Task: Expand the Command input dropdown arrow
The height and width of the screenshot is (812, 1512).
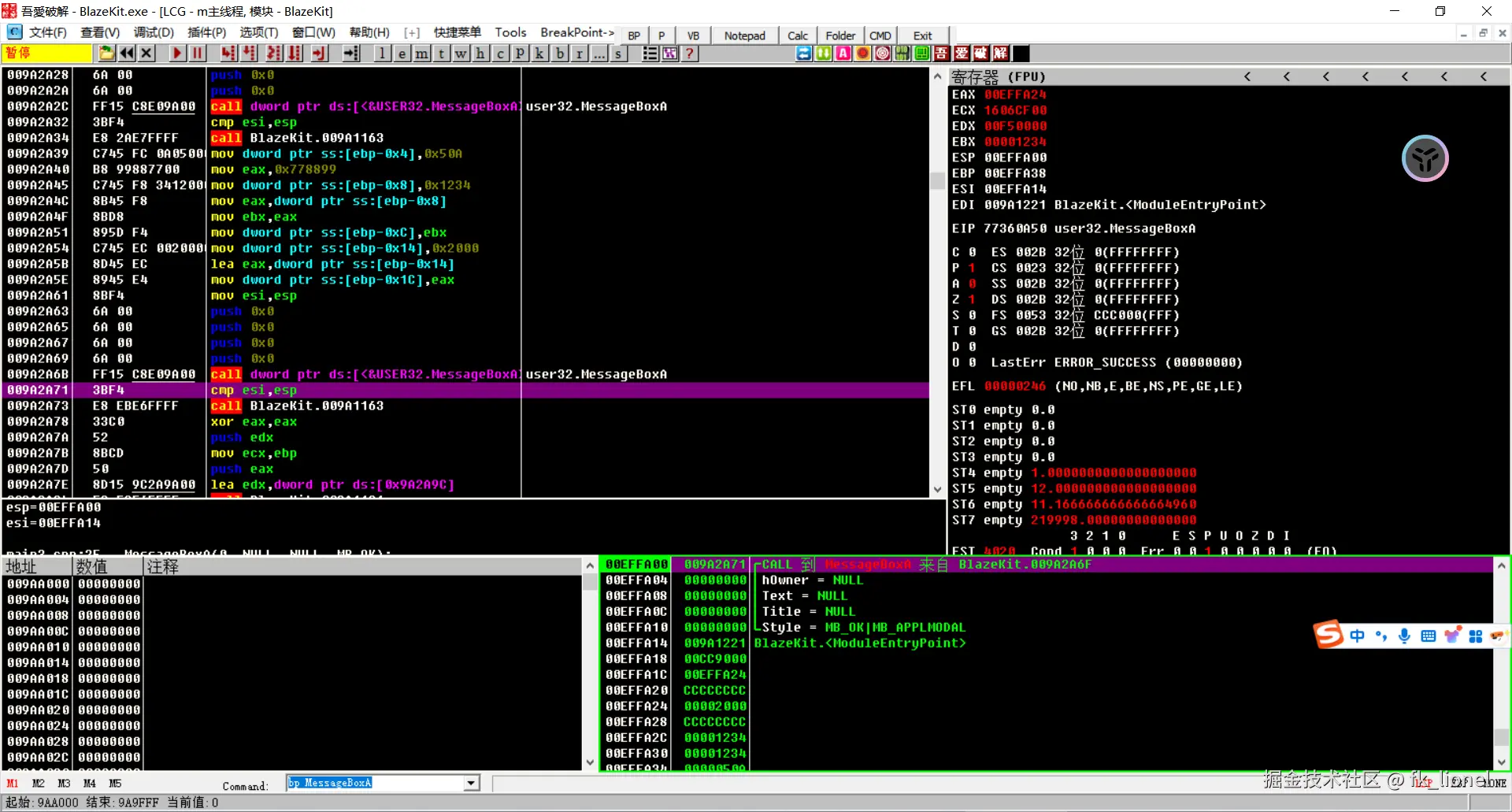Action: click(471, 783)
